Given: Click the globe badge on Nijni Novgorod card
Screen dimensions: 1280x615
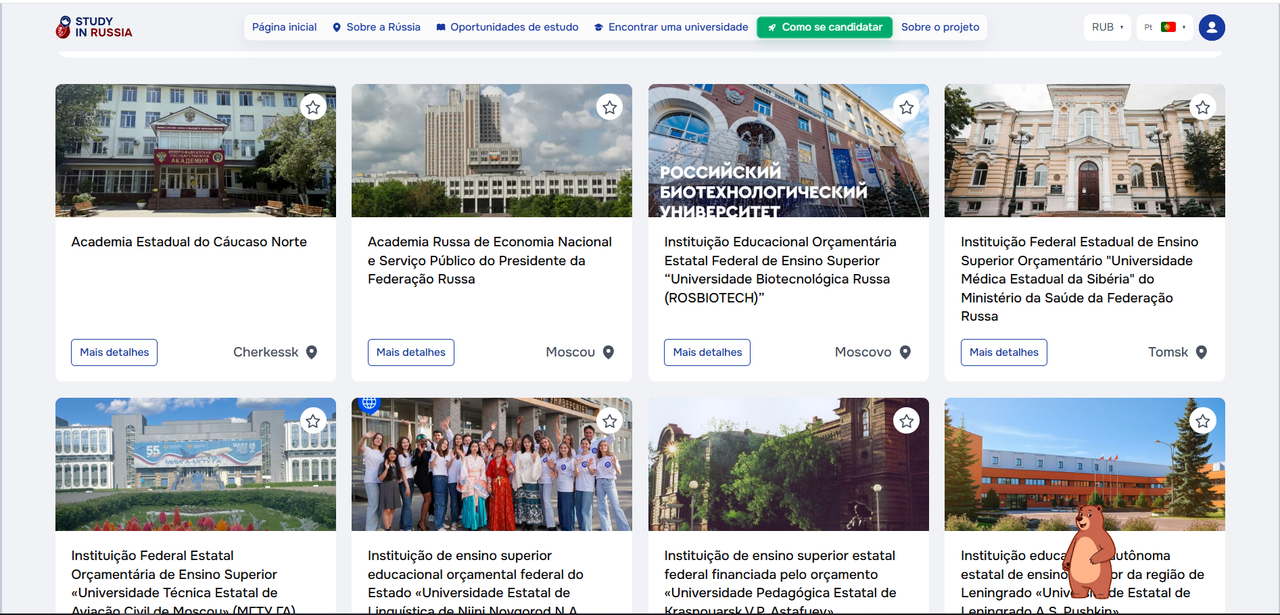Looking at the screenshot, I should click(368, 403).
